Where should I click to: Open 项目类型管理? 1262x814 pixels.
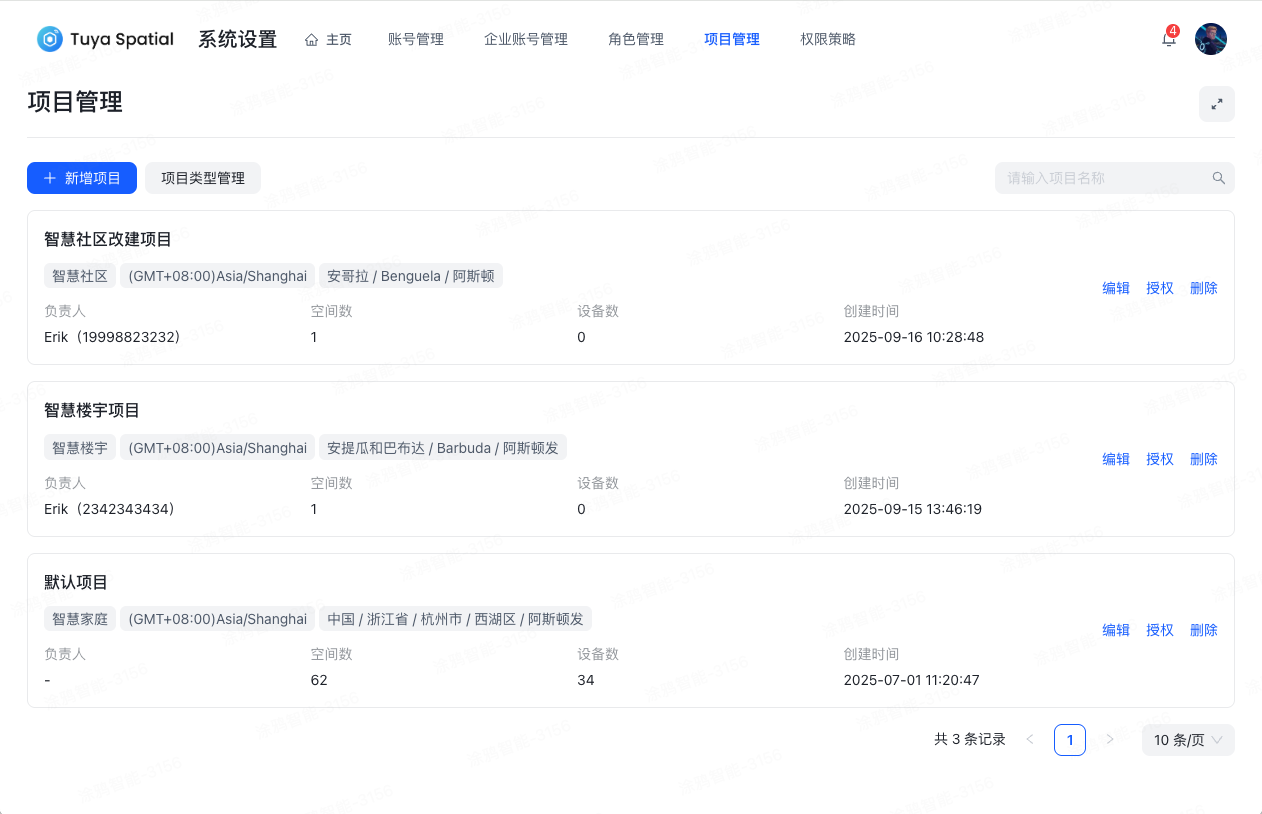point(203,178)
